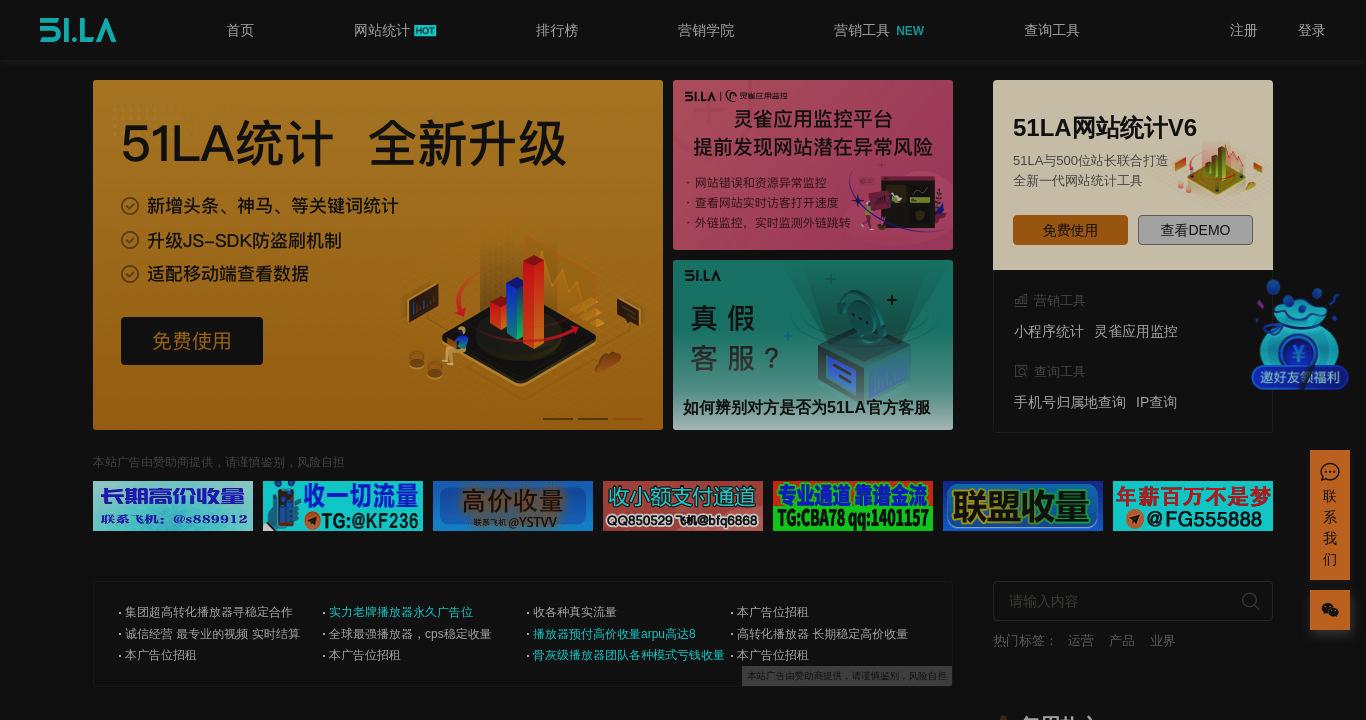The height and width of the screenshot is (720, 1366).
Task: Select first carousel slide indicator
Action: (558, 418)
